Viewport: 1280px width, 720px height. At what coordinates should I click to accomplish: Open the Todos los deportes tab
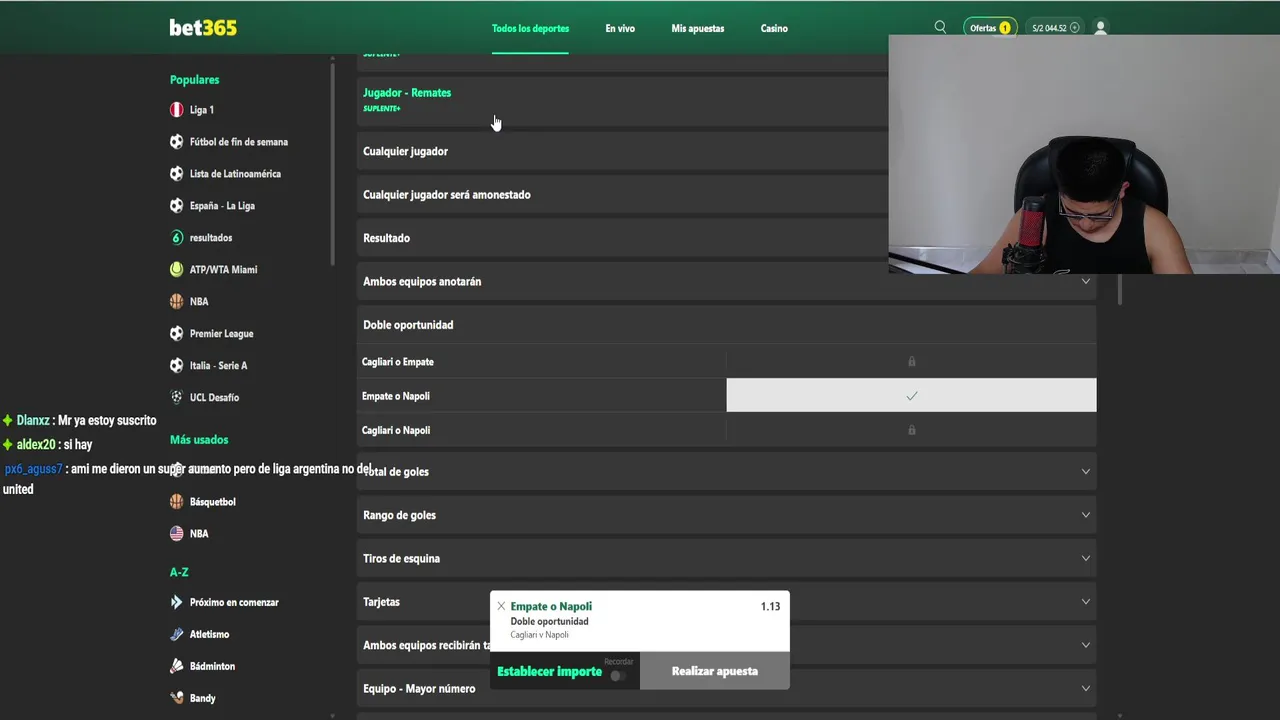[x=530, y=29]
